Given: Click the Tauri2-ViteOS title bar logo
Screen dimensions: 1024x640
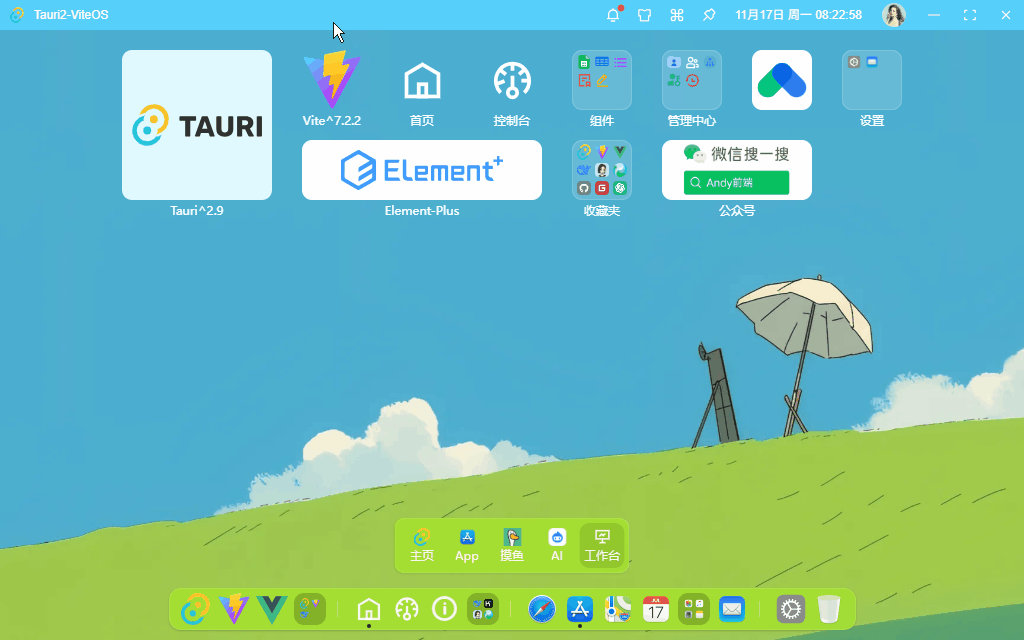Looking at the screenshot, I should pos(18,14).
